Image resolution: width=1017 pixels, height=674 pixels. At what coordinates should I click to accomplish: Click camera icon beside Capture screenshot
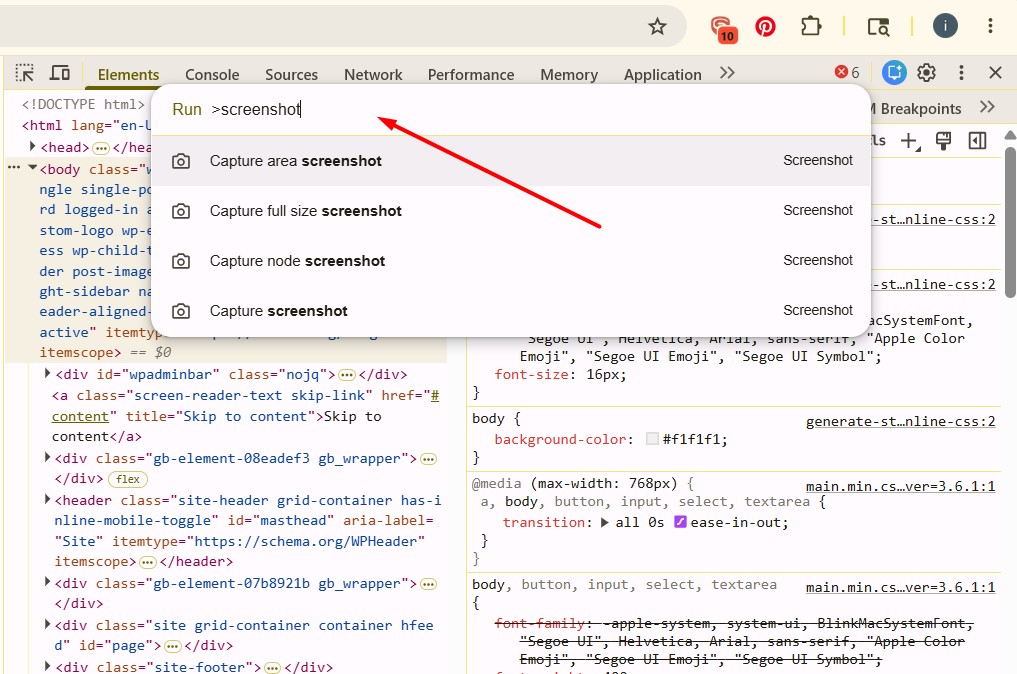click(181, 311)
